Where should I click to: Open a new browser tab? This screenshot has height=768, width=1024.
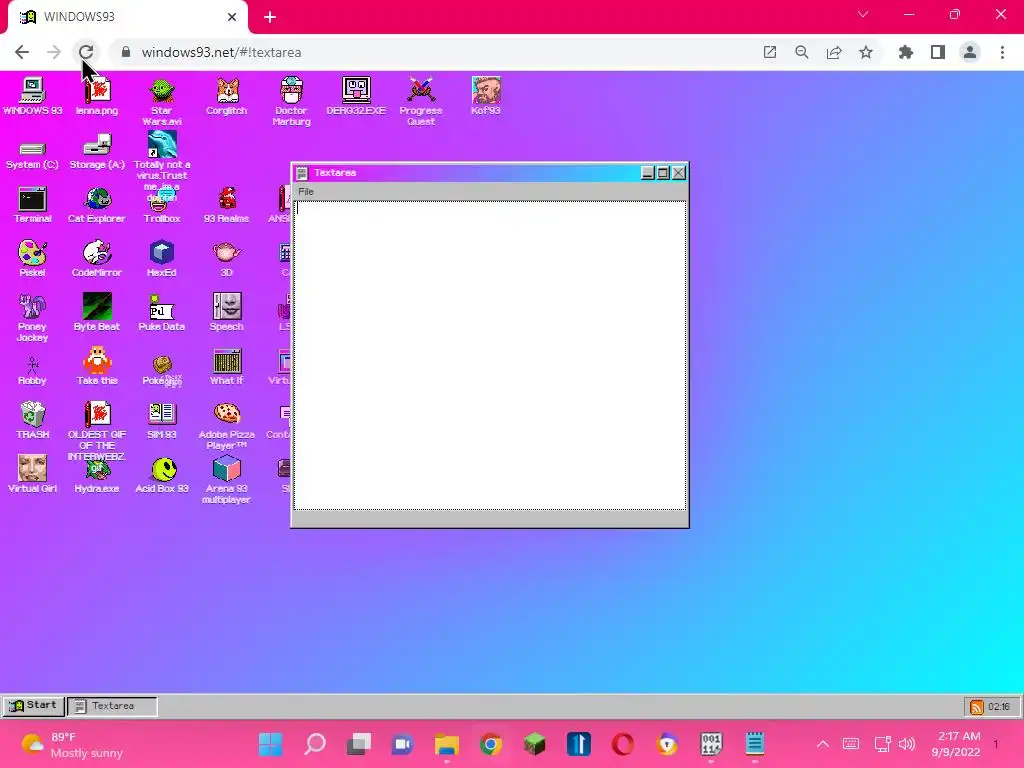(270, 17)
